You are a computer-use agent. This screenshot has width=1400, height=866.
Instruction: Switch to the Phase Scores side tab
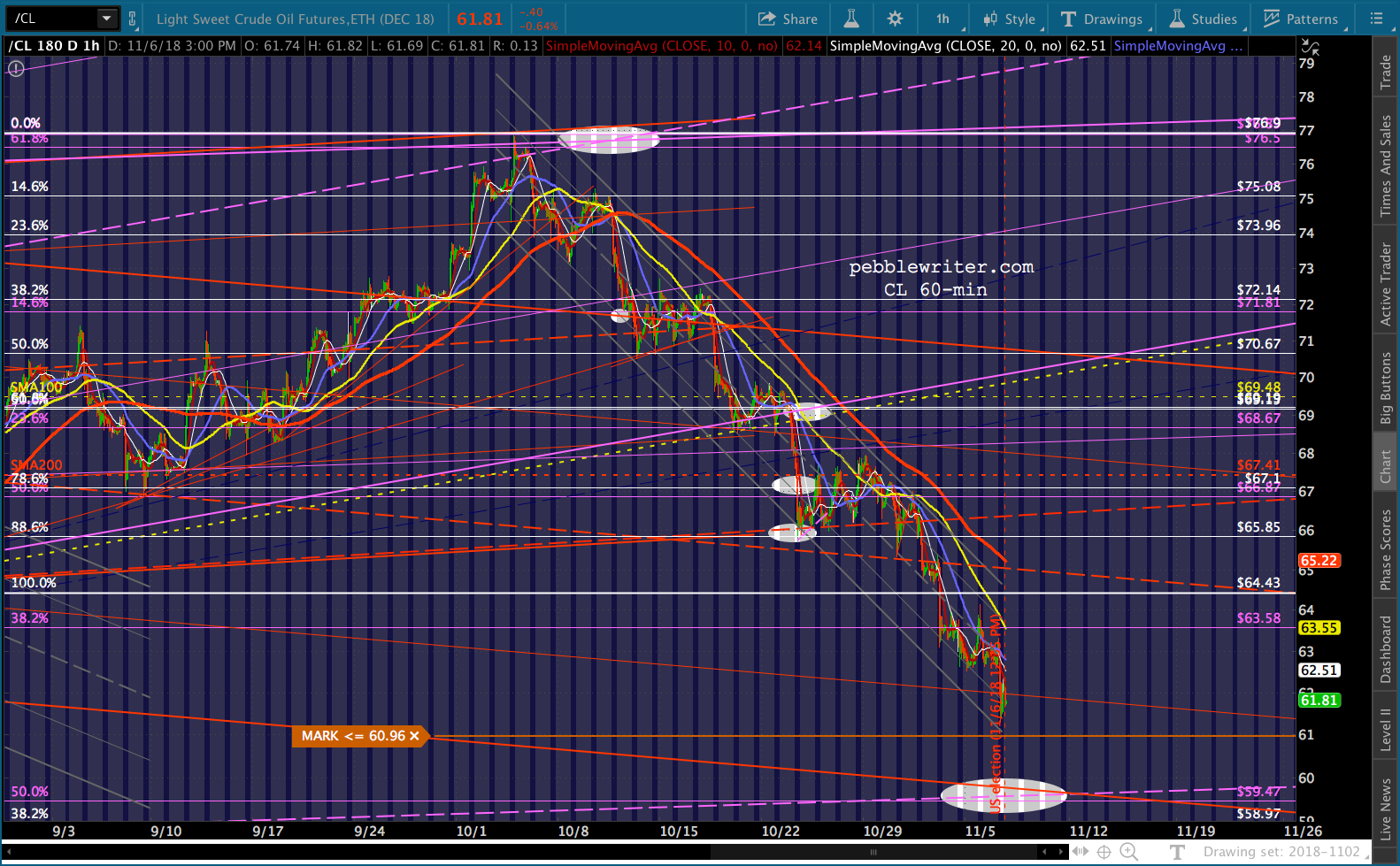1386,550
